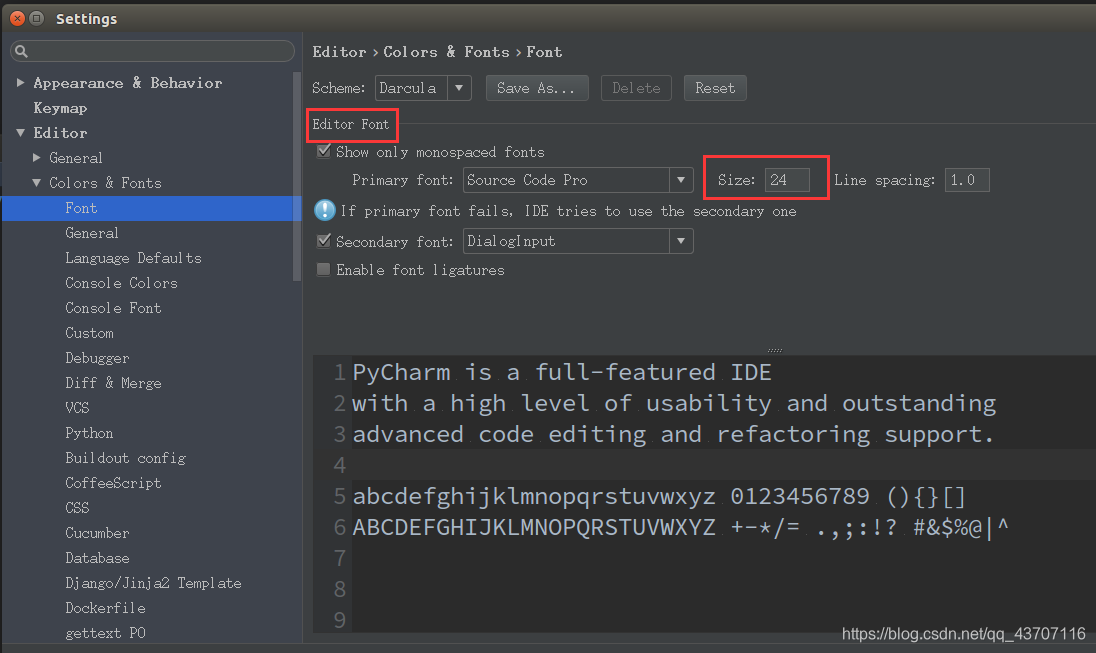Select Buildout config in the tree
Viewport: 1096px width, 653px height.
[125, 458]
